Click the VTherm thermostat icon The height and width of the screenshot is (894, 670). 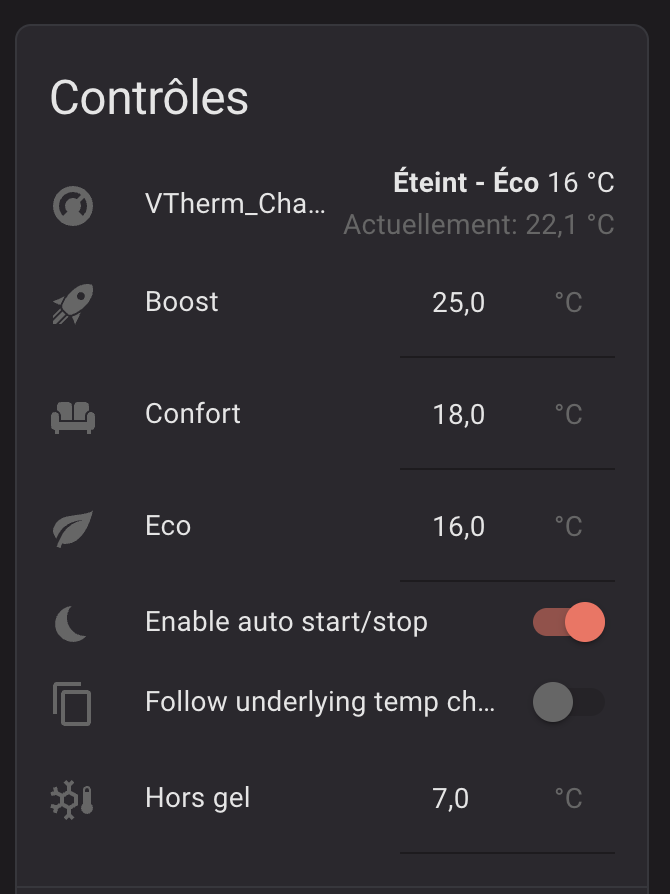[x=72, y=206]
